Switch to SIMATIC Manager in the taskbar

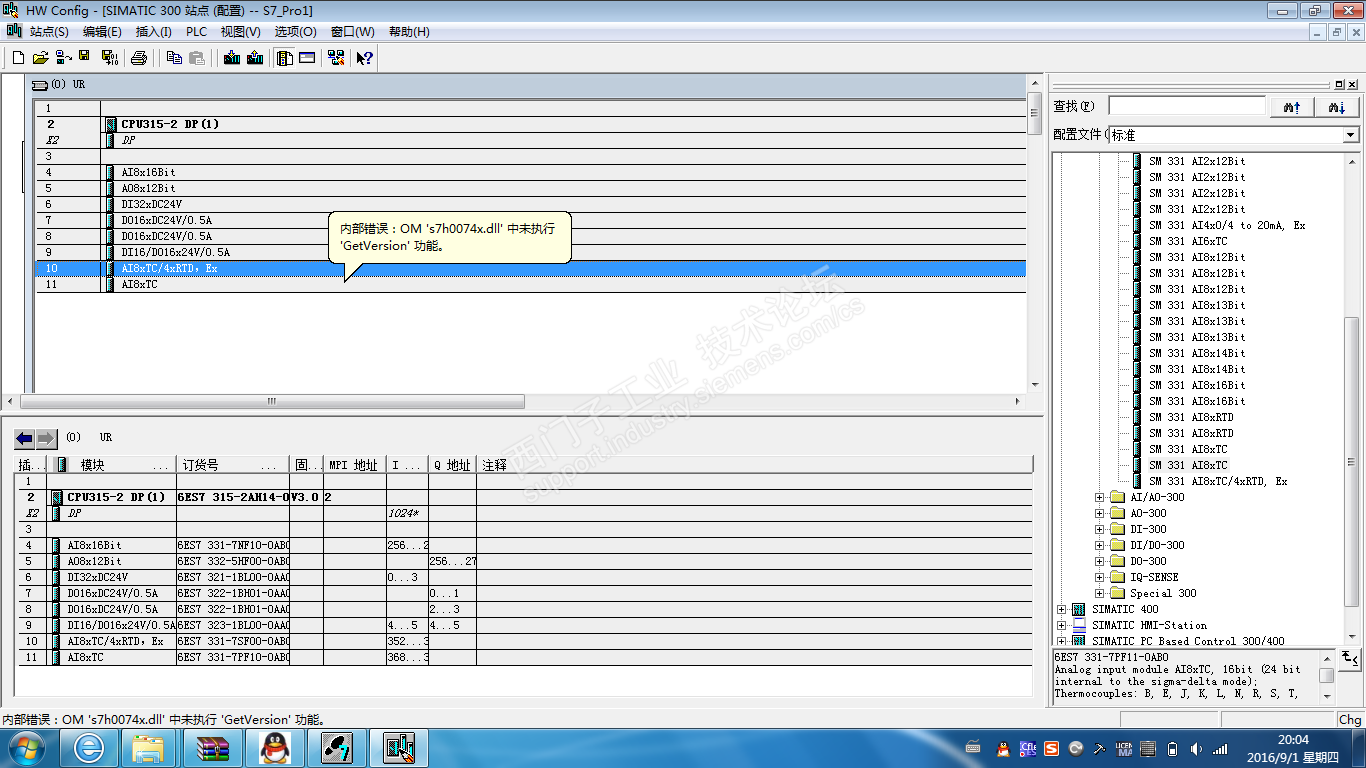click(337, 747)
